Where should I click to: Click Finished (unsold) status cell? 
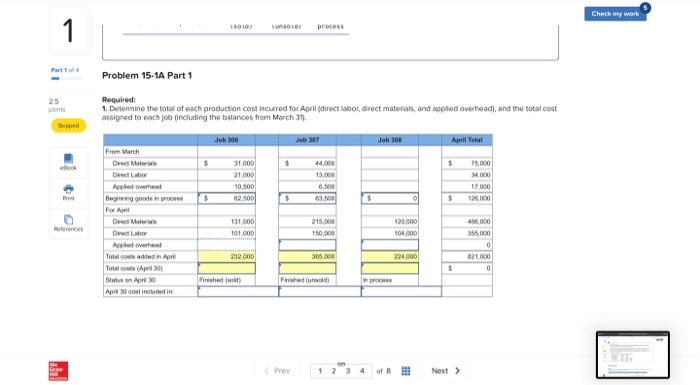click(308, 280)
